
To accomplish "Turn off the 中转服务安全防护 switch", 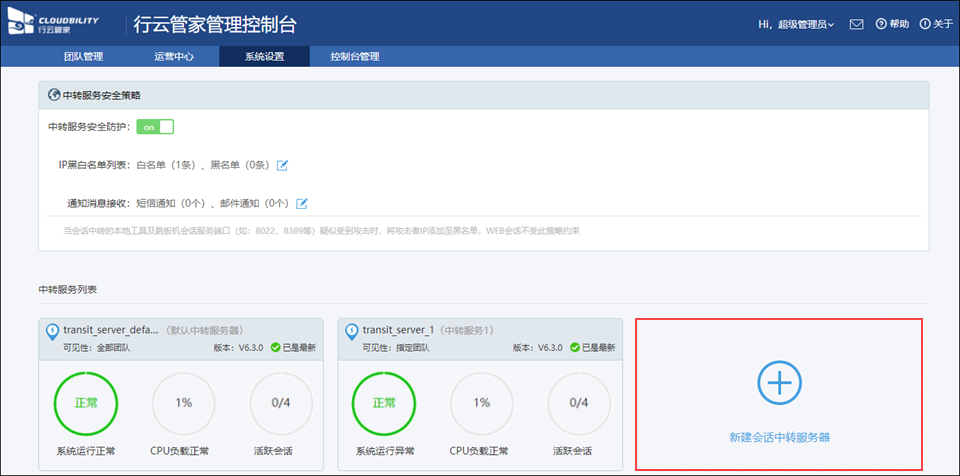I will 155,127.
